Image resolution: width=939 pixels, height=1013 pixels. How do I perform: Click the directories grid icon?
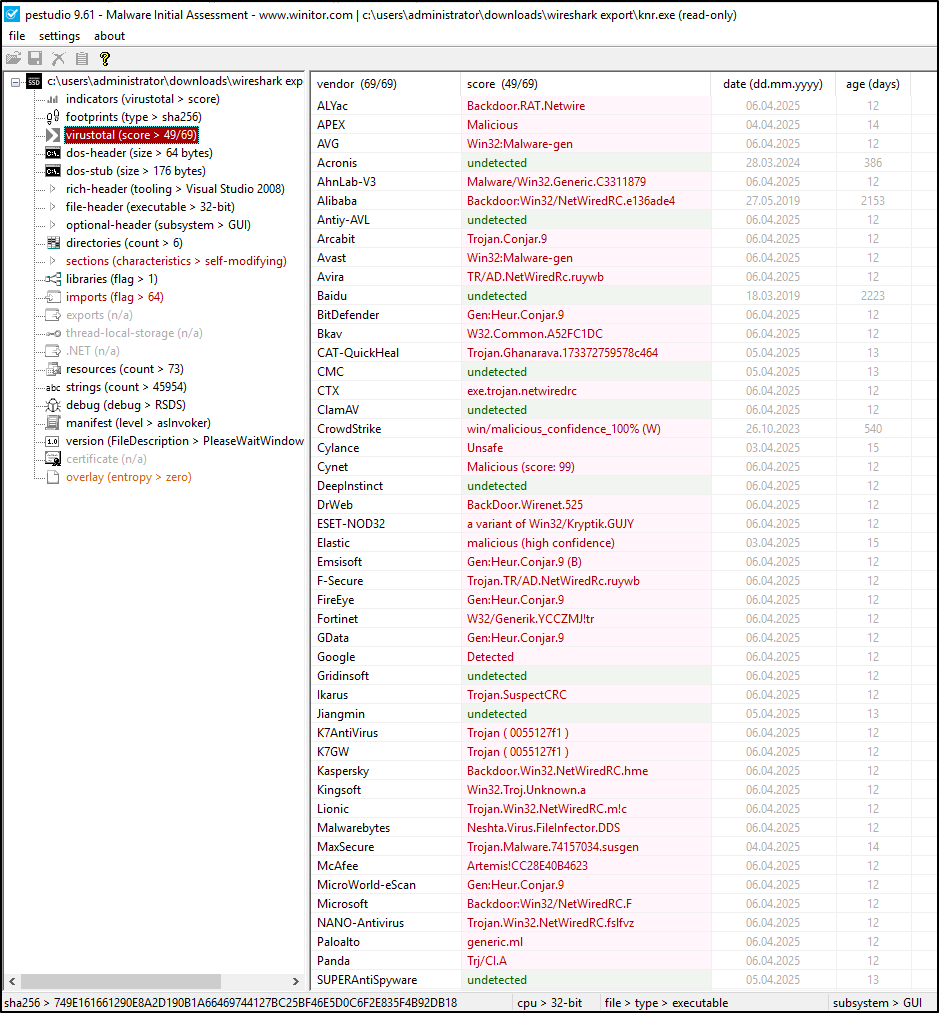53,243
